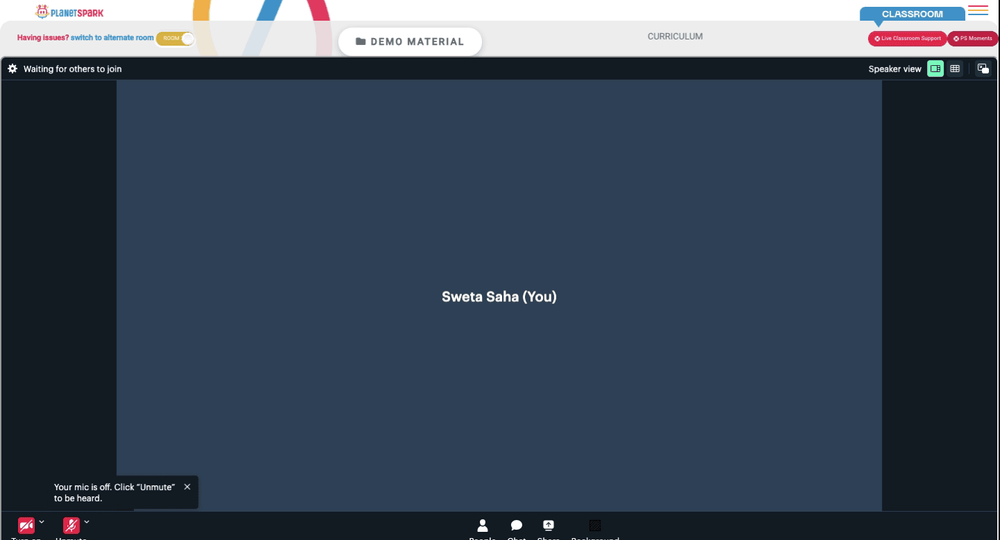Select the CLASSROOM tab
Screen dimensions: 1000x540
(x=912, y=14)
